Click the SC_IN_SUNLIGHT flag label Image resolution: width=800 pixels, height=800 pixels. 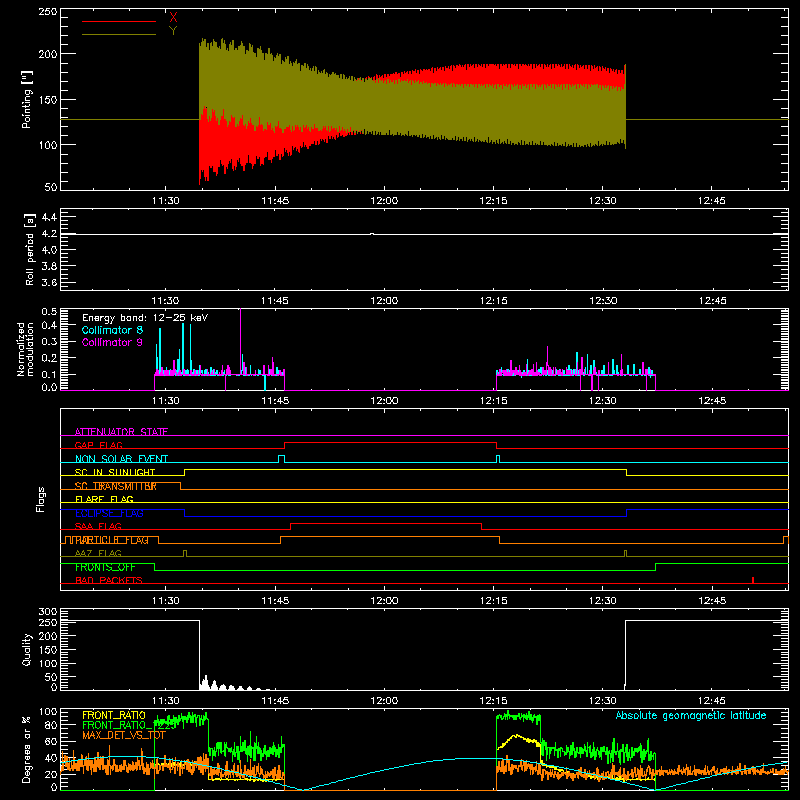pos(115,472)
